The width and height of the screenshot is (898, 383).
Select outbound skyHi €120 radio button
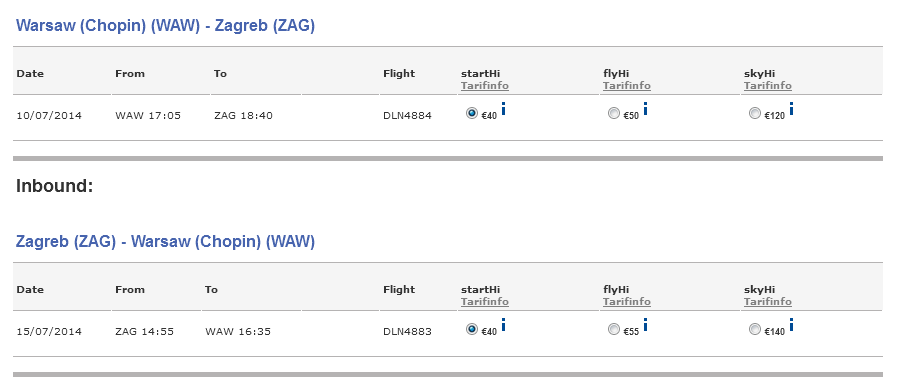pos(755,113)
